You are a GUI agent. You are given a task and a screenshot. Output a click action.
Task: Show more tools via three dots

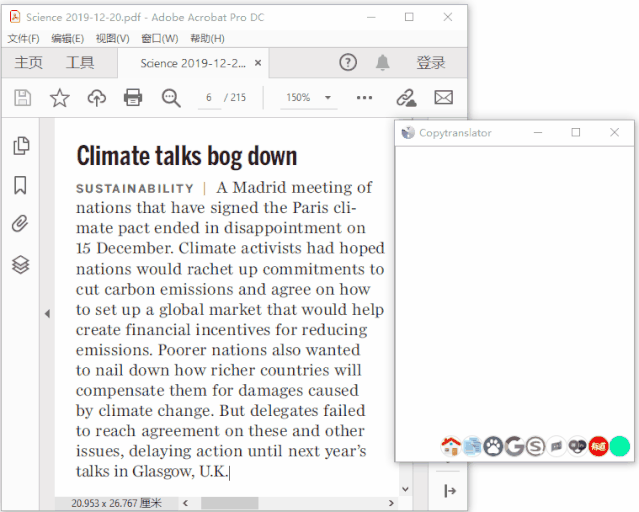pos(364,98)
